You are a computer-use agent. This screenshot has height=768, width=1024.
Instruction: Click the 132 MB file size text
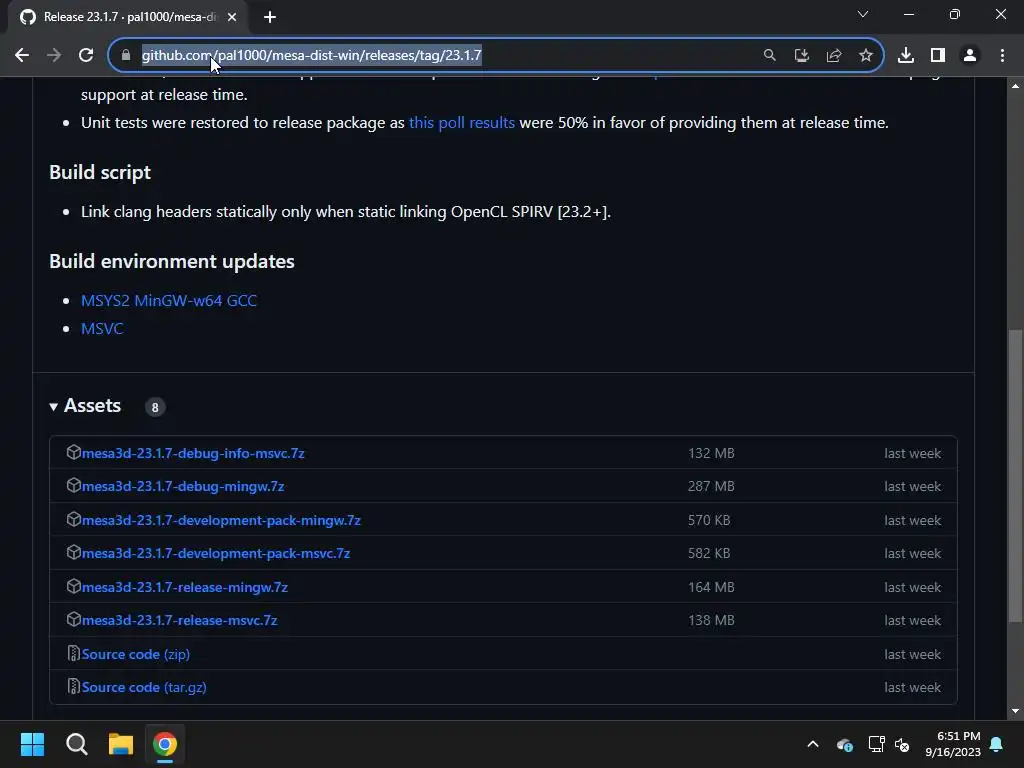[711, 453]
